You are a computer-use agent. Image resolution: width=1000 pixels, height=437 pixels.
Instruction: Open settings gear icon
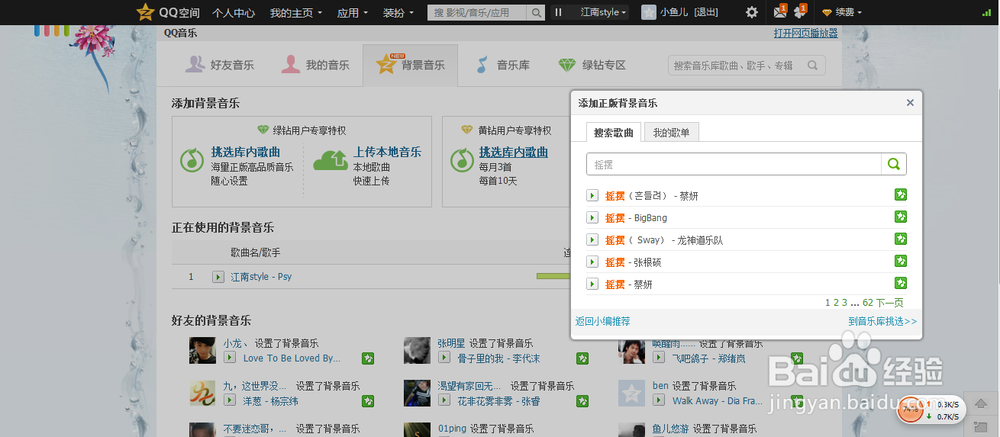tap(752, 12)
